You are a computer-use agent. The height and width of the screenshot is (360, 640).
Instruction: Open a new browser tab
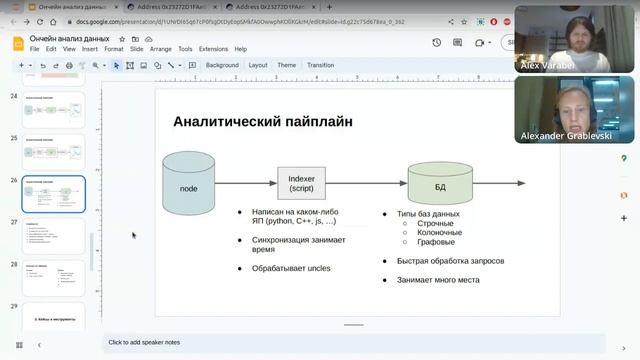tap(329, 7)
